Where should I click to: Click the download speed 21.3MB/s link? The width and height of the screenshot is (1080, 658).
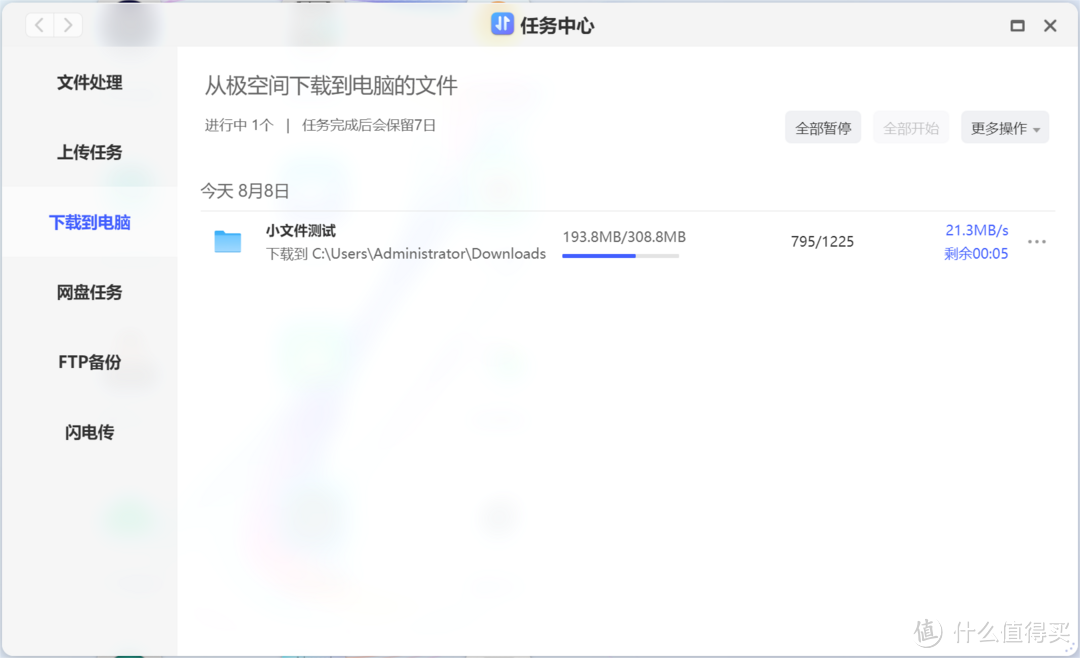(x=976, y=229)
